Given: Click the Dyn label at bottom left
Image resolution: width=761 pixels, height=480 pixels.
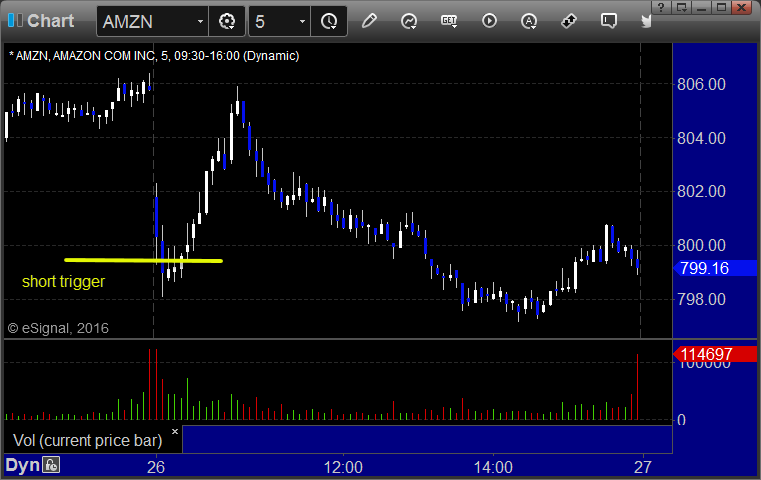Looking at the screenshot, I should click(22, 465).
